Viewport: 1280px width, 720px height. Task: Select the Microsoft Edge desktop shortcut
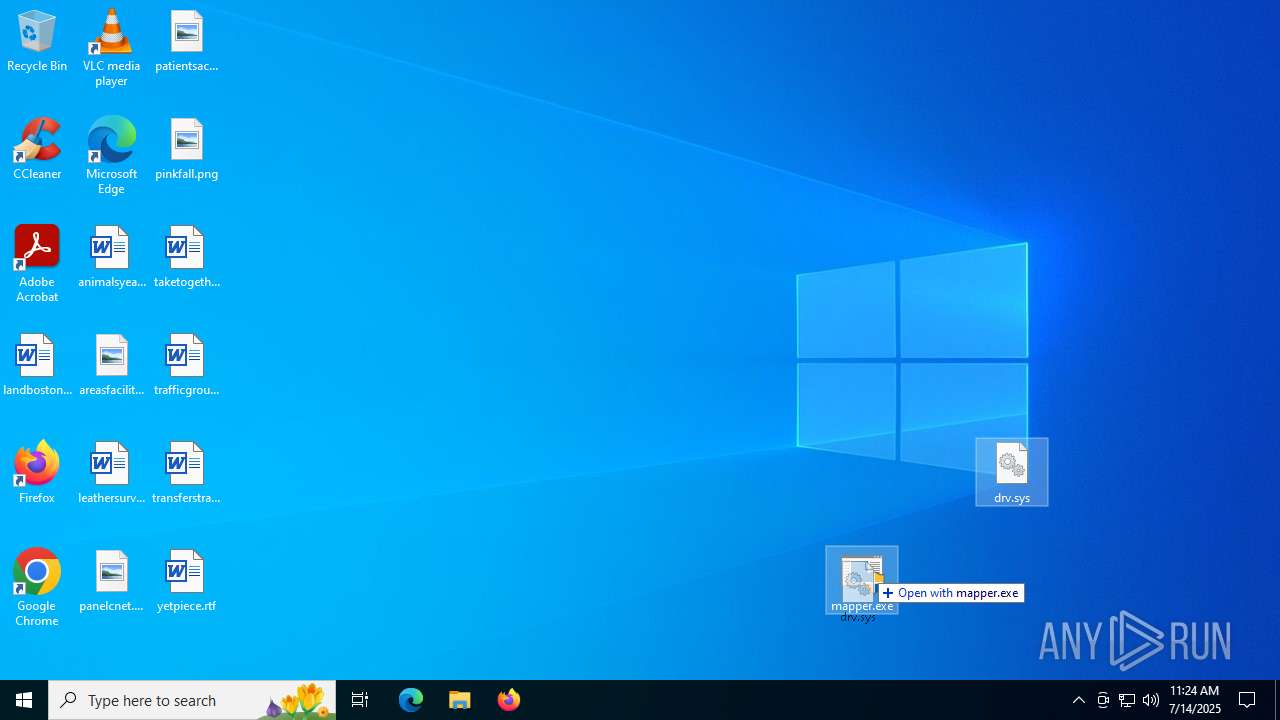[111, 156]
